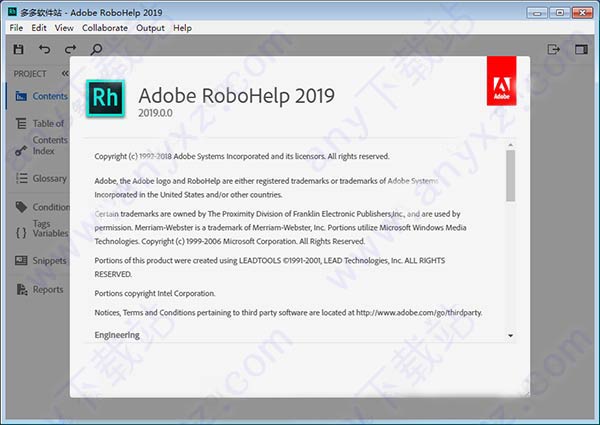Click the Rh RoboHelp logo
The height and width of the screenshot is (425, 600).
(x=105, y=98)
